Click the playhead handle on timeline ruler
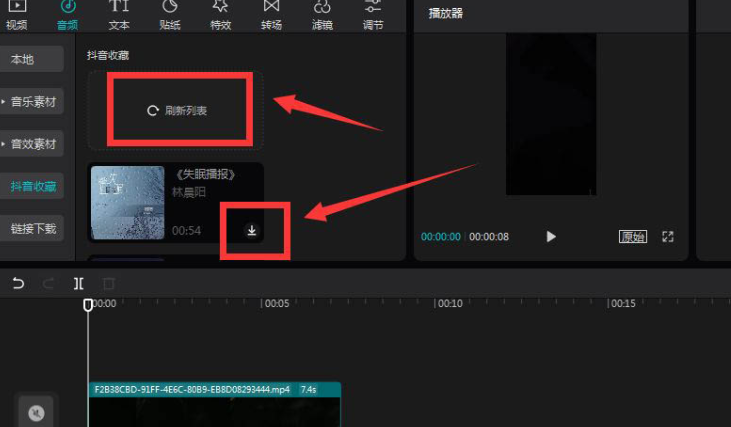Viewport: 731px width, 427px height. click(88, 304)
